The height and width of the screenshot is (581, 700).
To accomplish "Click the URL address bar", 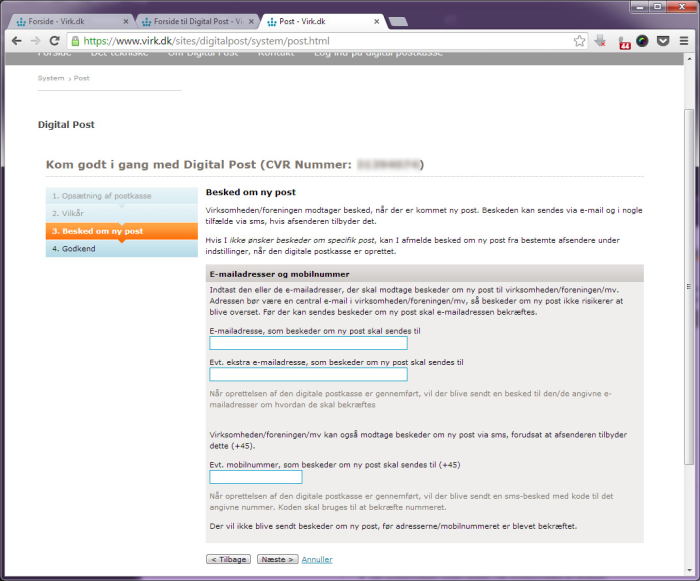I will (326, 41).
